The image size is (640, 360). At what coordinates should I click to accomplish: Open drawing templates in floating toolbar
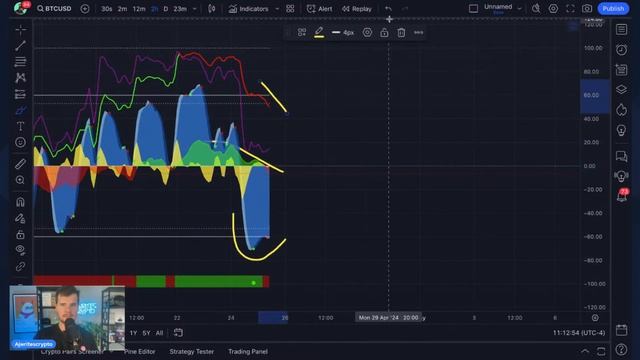[302, 33]
